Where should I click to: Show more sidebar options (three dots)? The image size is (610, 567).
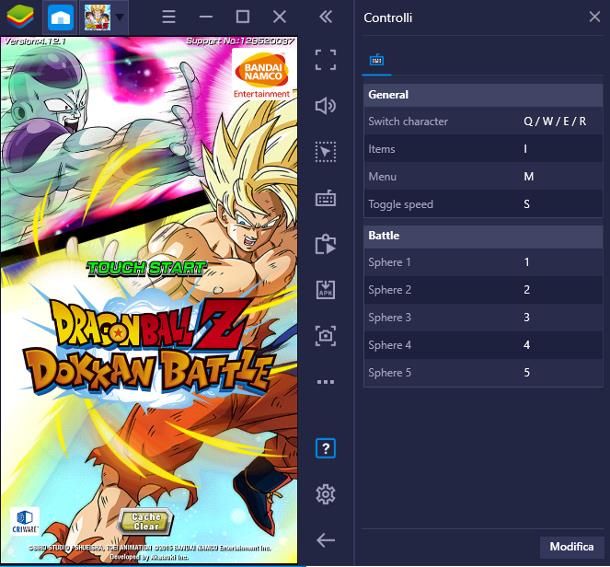point(326,382)
